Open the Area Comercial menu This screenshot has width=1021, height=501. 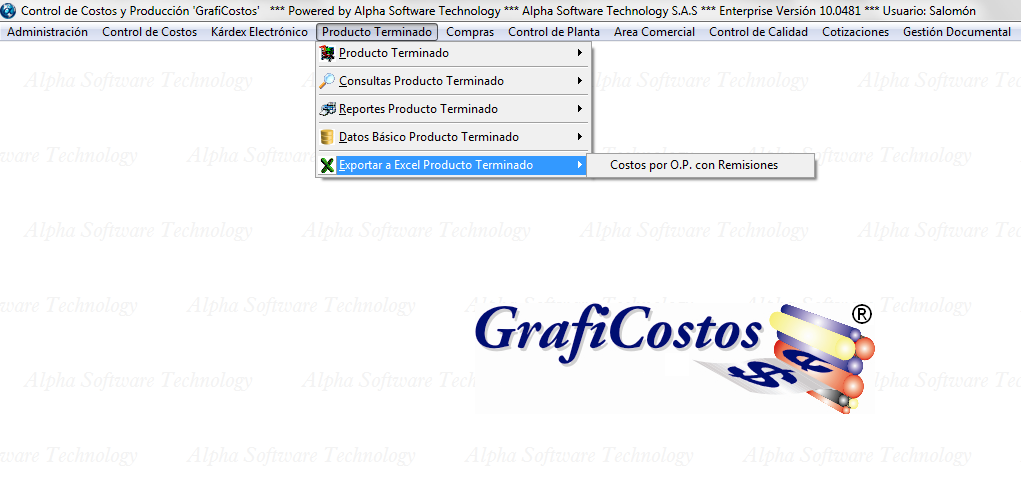tap(654, 32)
